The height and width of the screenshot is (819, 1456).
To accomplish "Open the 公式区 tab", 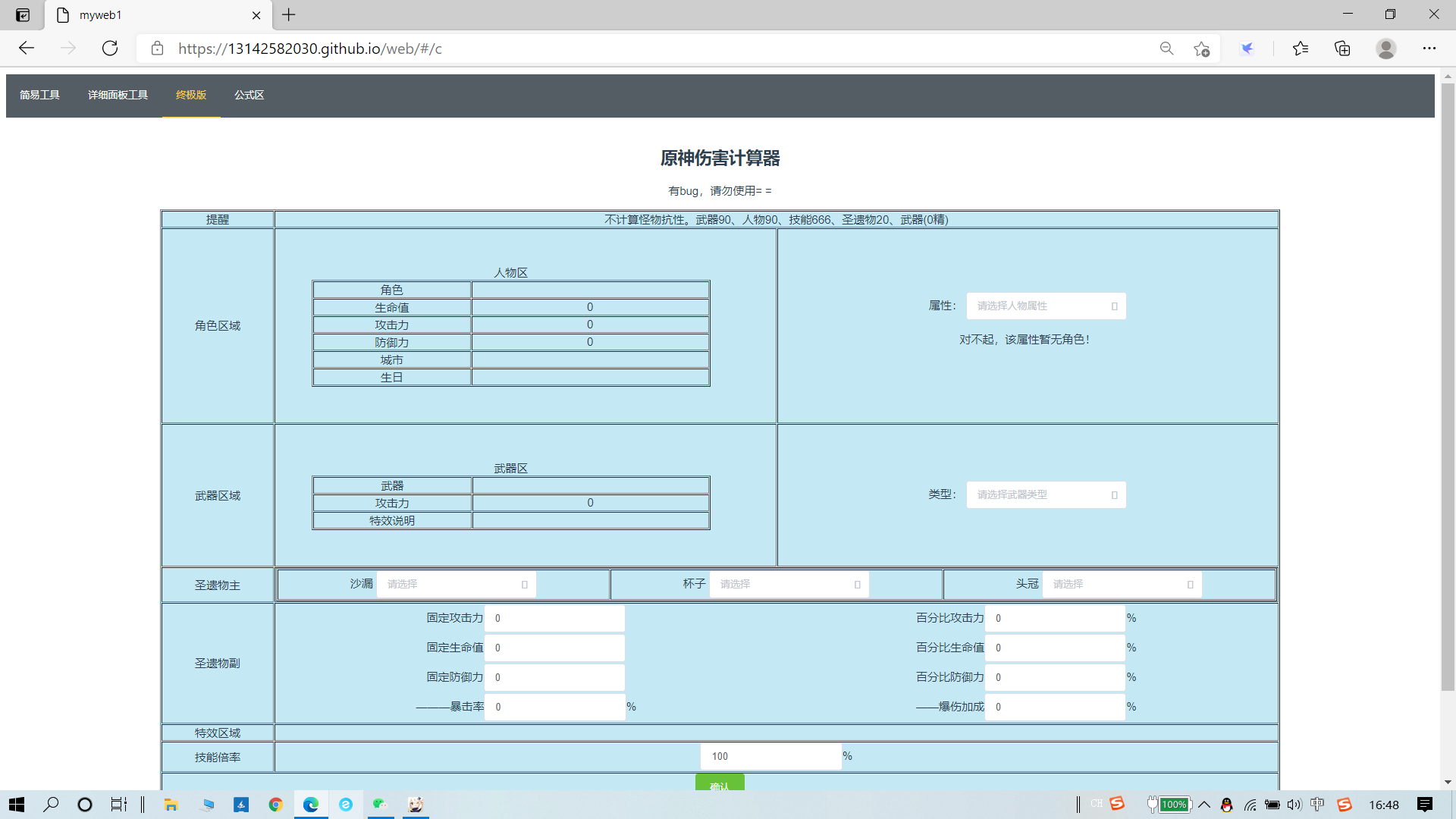I will [249, 95].
